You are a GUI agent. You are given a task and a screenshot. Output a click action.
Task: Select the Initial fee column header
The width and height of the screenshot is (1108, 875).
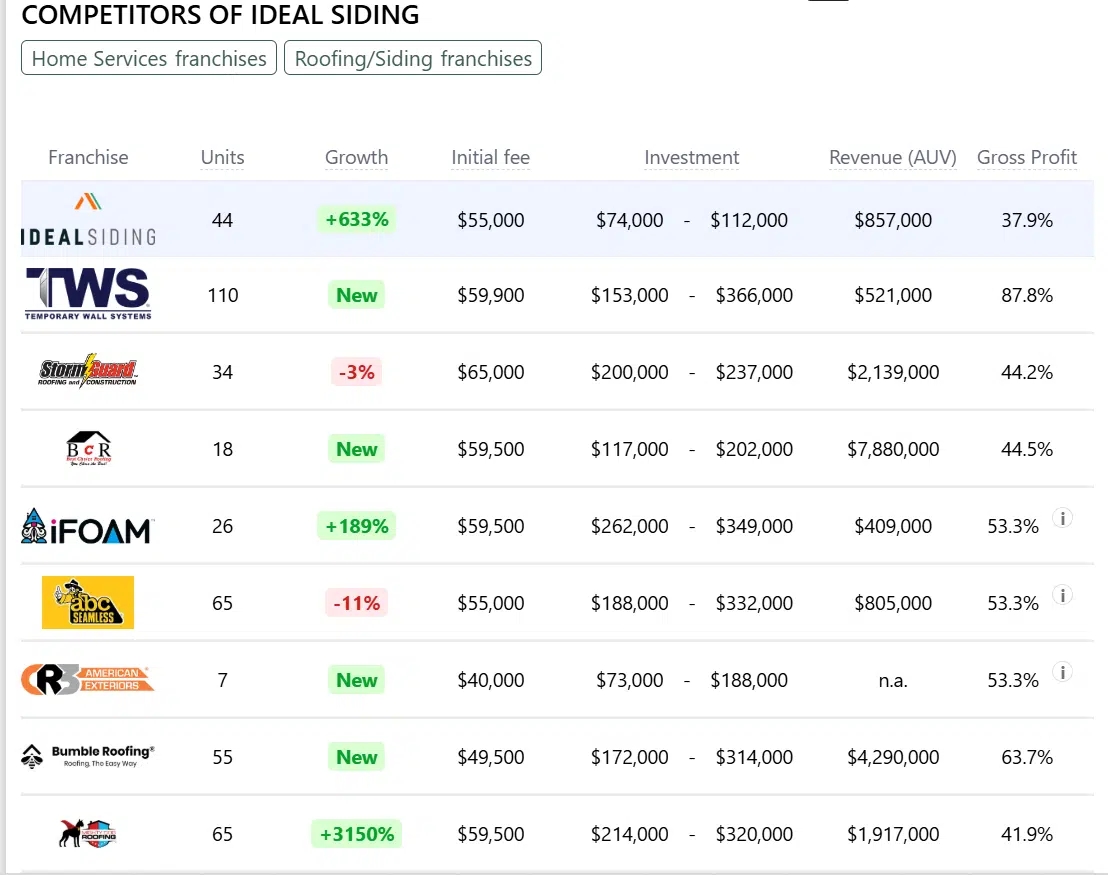pyautogui.click(x=490, y=157)
